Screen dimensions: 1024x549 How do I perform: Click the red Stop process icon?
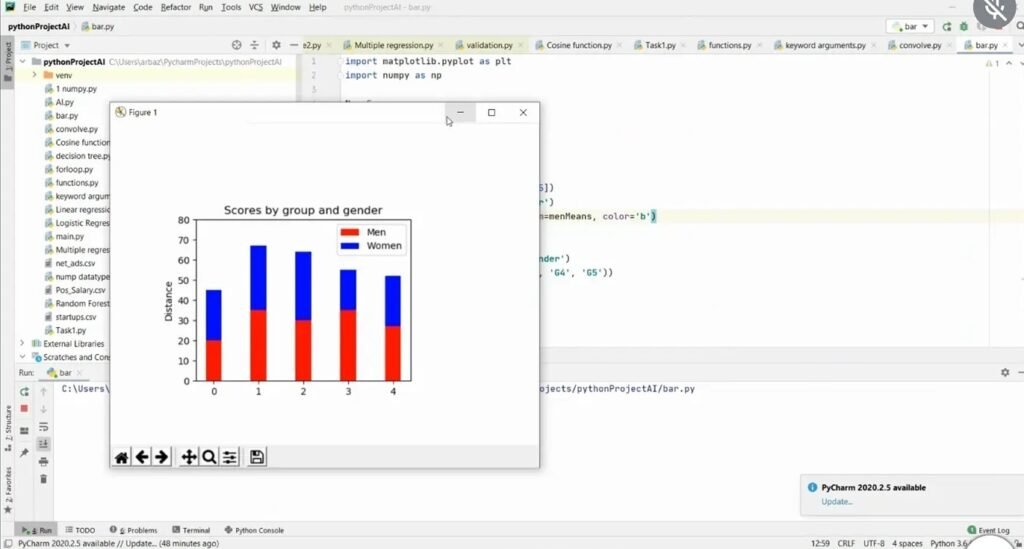click(24, 409)
